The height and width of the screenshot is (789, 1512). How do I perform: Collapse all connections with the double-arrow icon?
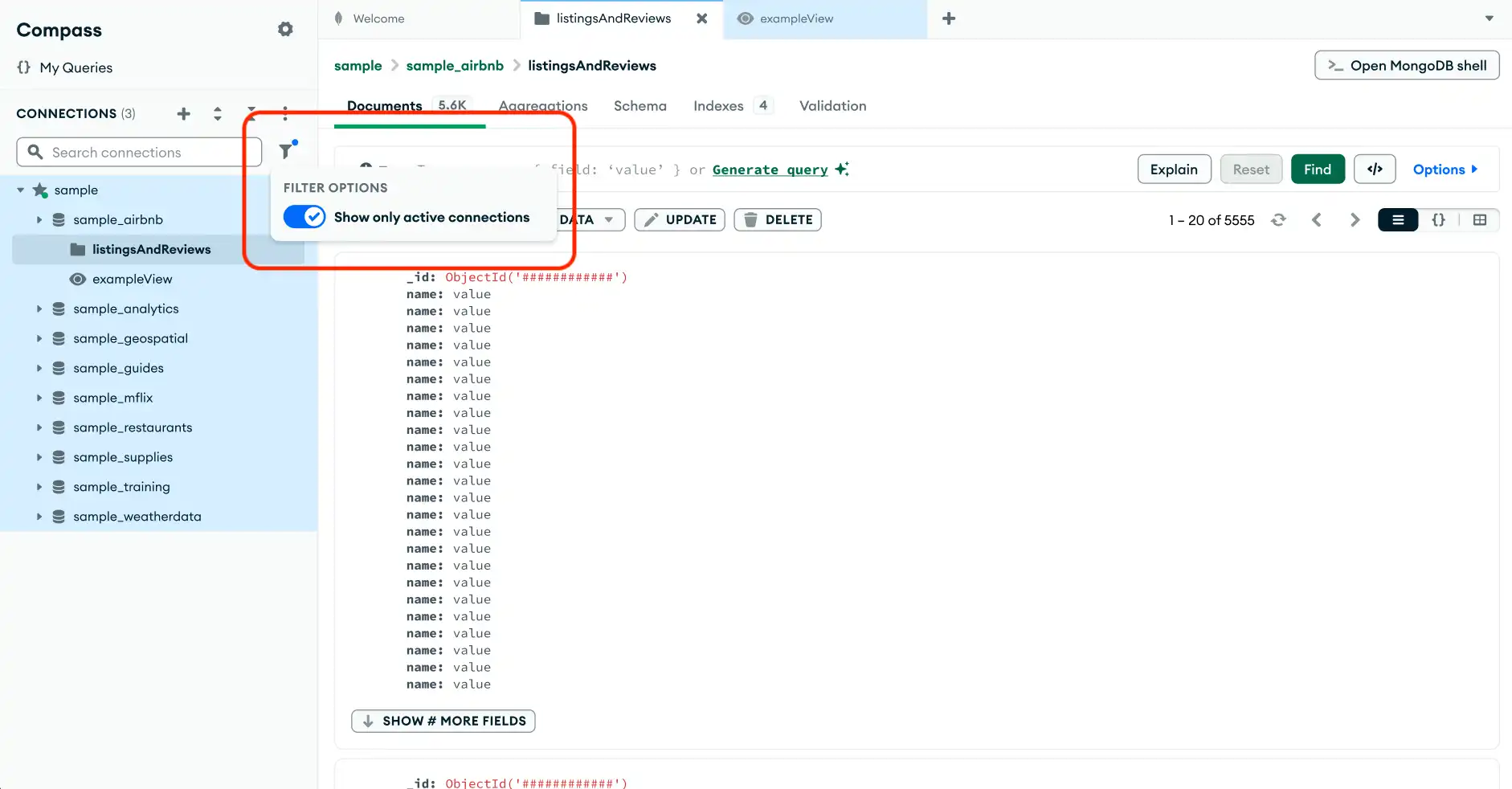tap(217, 113)
